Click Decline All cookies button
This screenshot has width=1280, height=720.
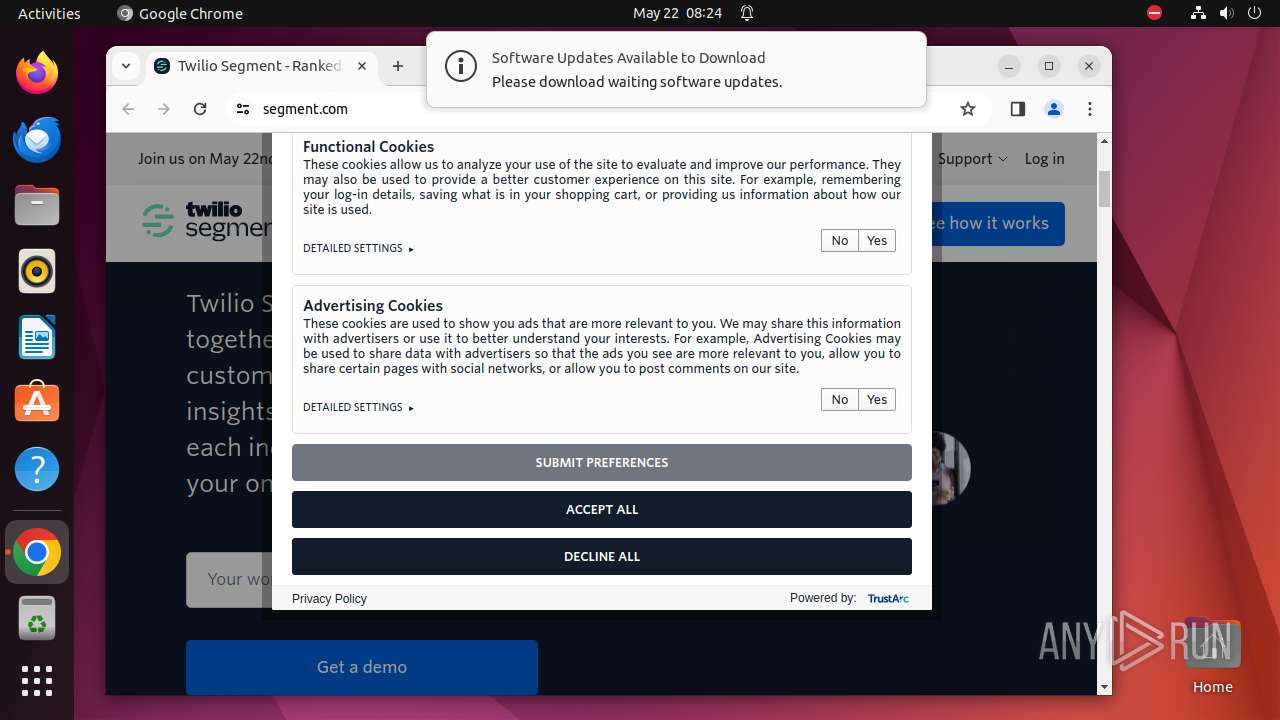pyautogui.click(x=602, y=556)
